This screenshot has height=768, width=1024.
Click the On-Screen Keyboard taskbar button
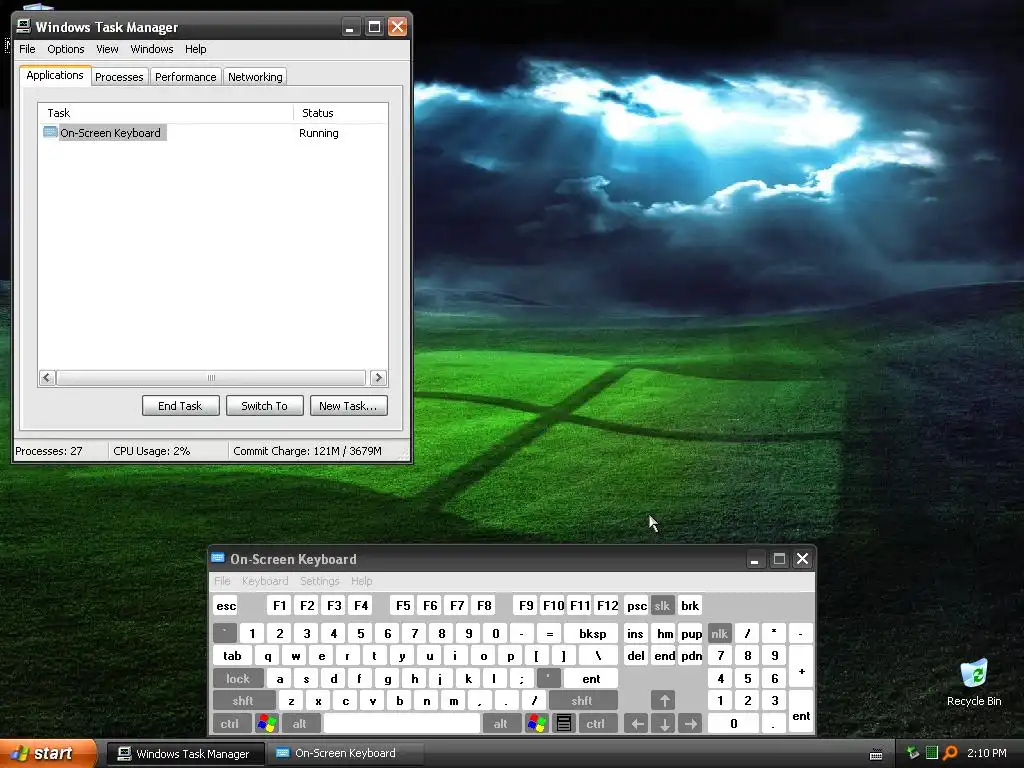pyautogui.click(x=344, y=753)
